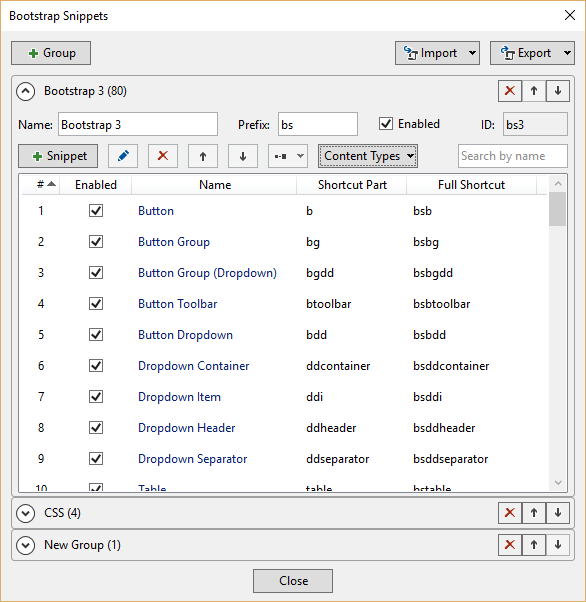Sort by Enabled column header

point(96,185)
